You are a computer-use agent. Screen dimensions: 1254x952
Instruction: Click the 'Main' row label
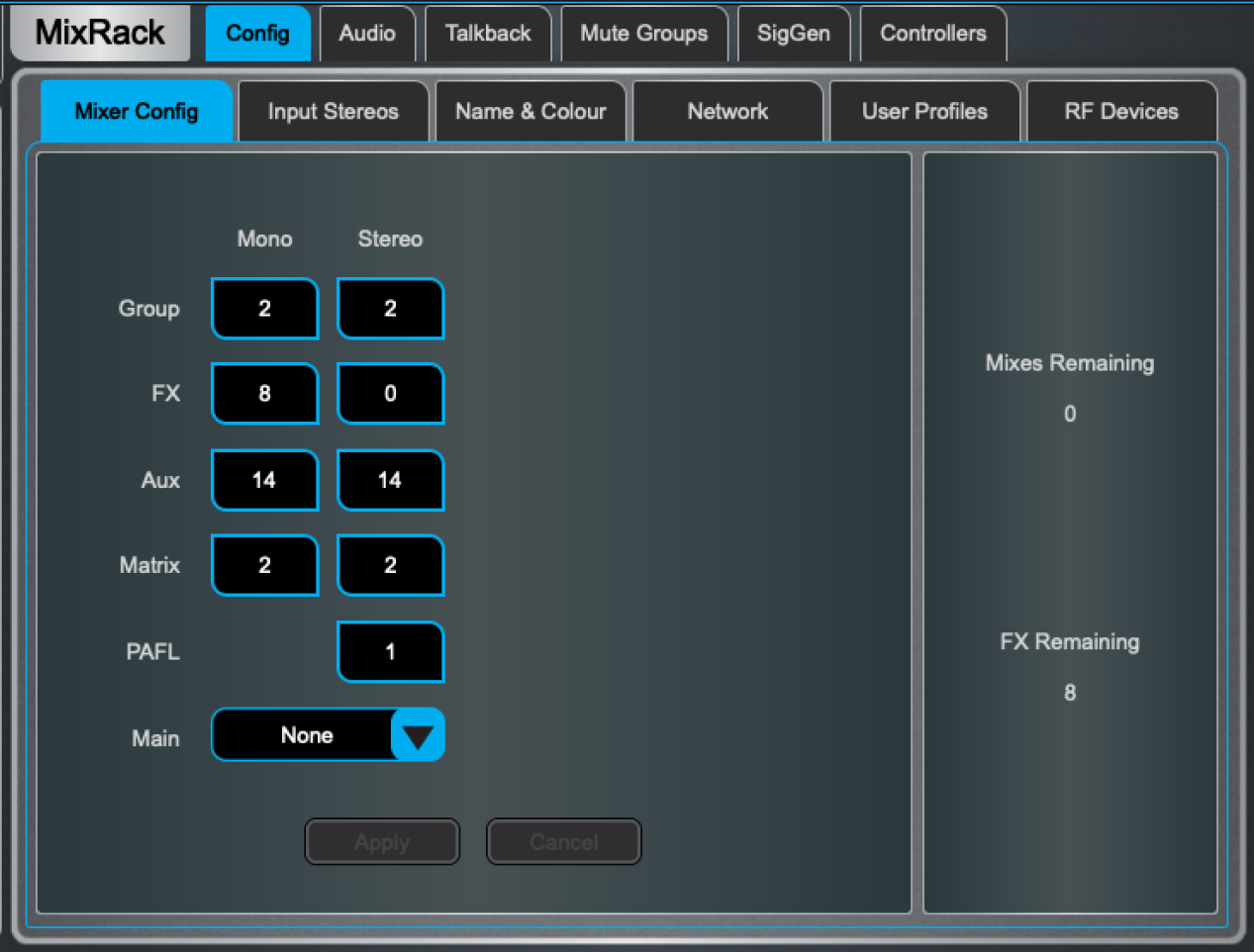(155, 738)
